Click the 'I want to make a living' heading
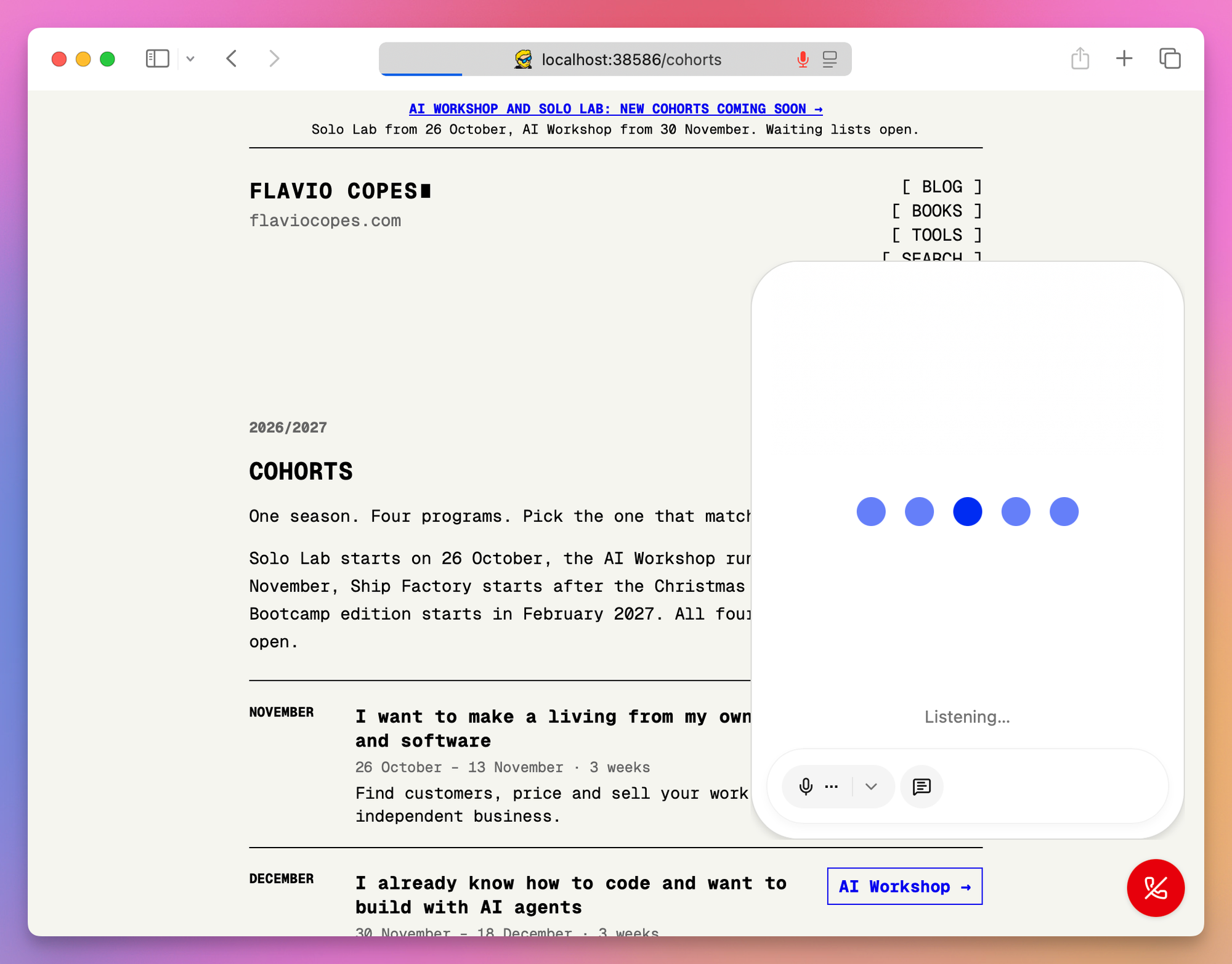 point(553,729)
